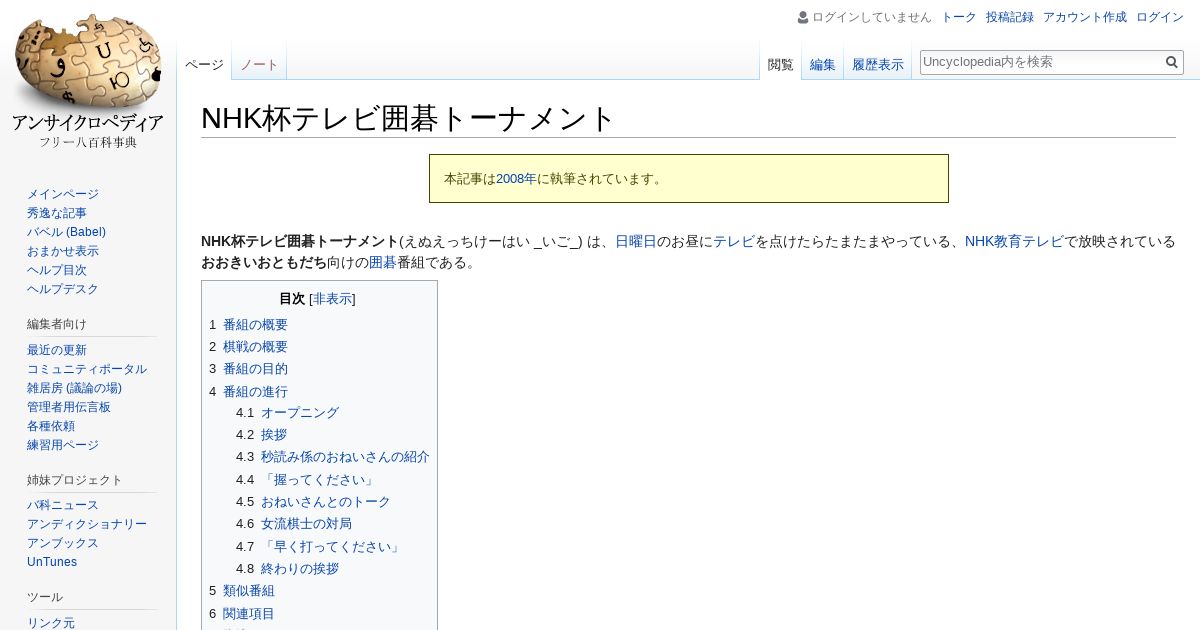The height and width of the screenshot is (630, 1200).
Task: Click the アカウント作成 link
Action: [x=1085, y=17]
